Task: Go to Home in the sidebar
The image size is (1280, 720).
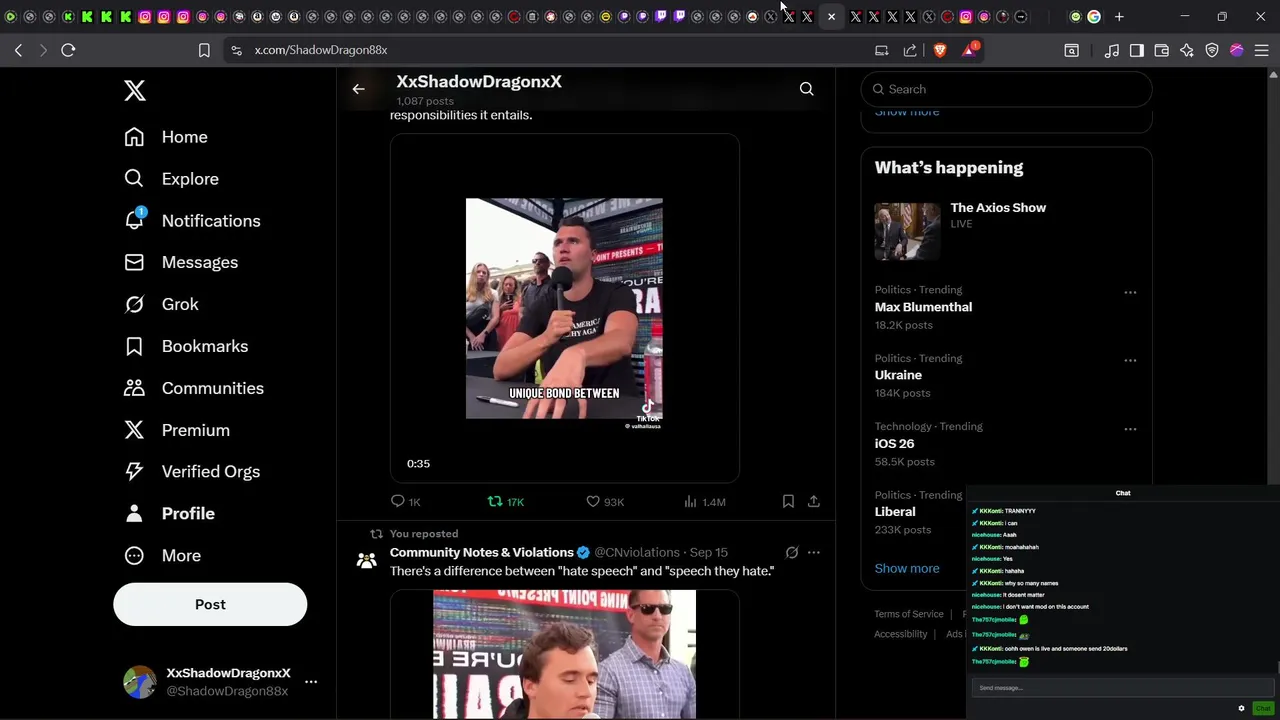Action: click(166, 137)
